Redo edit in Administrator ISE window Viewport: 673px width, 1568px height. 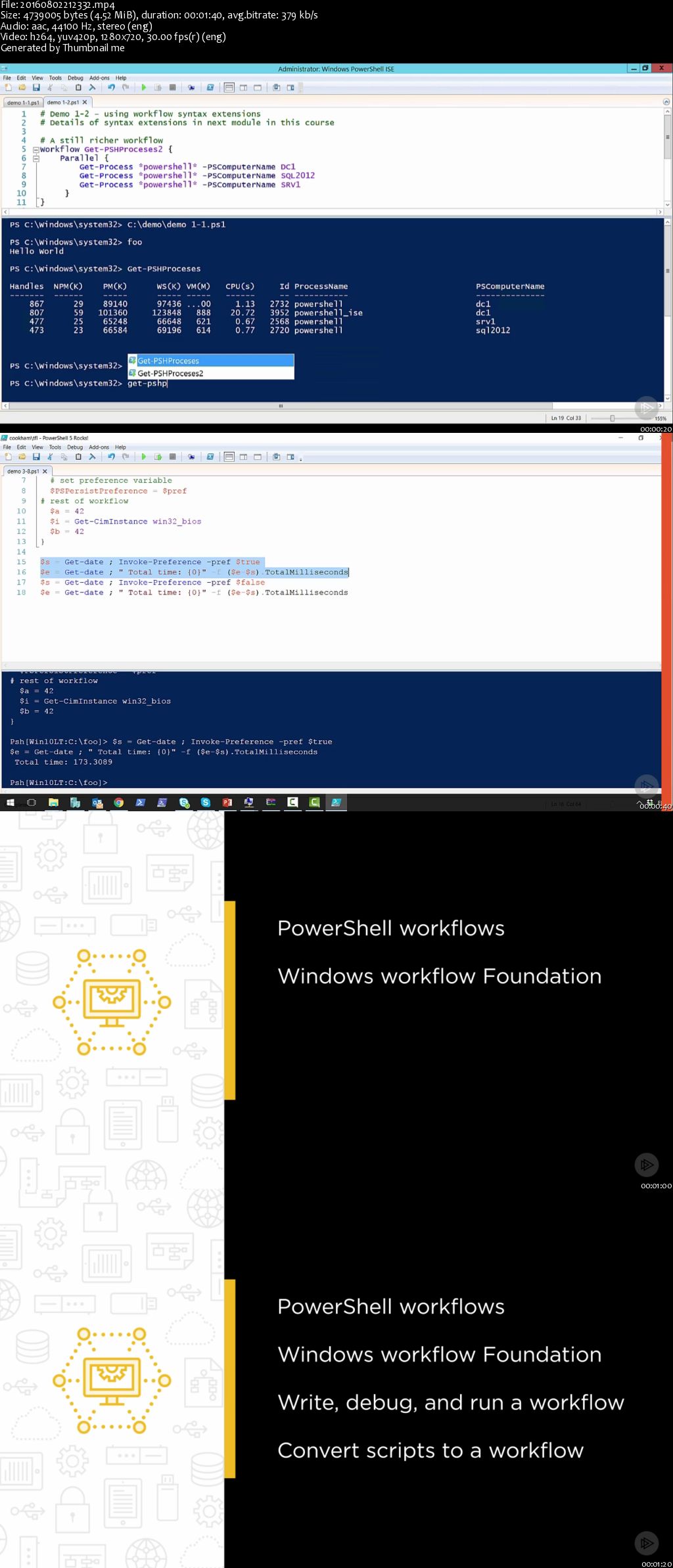125,87
